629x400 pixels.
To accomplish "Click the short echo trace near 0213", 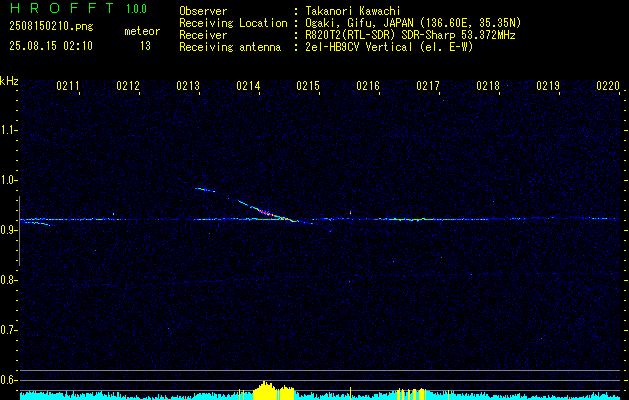I will point(205,190).
